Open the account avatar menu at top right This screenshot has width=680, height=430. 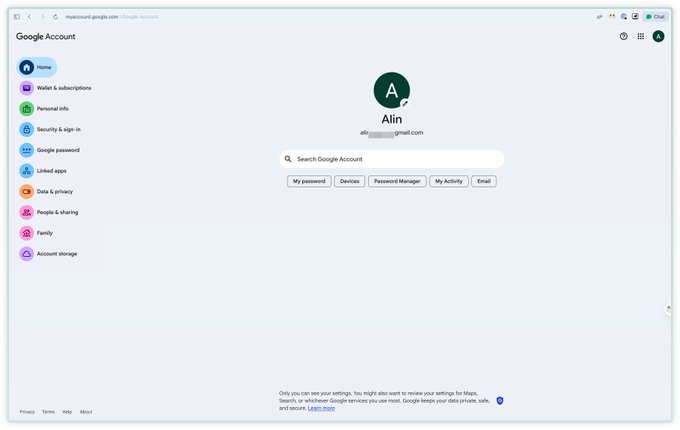(x=658, y=36)
